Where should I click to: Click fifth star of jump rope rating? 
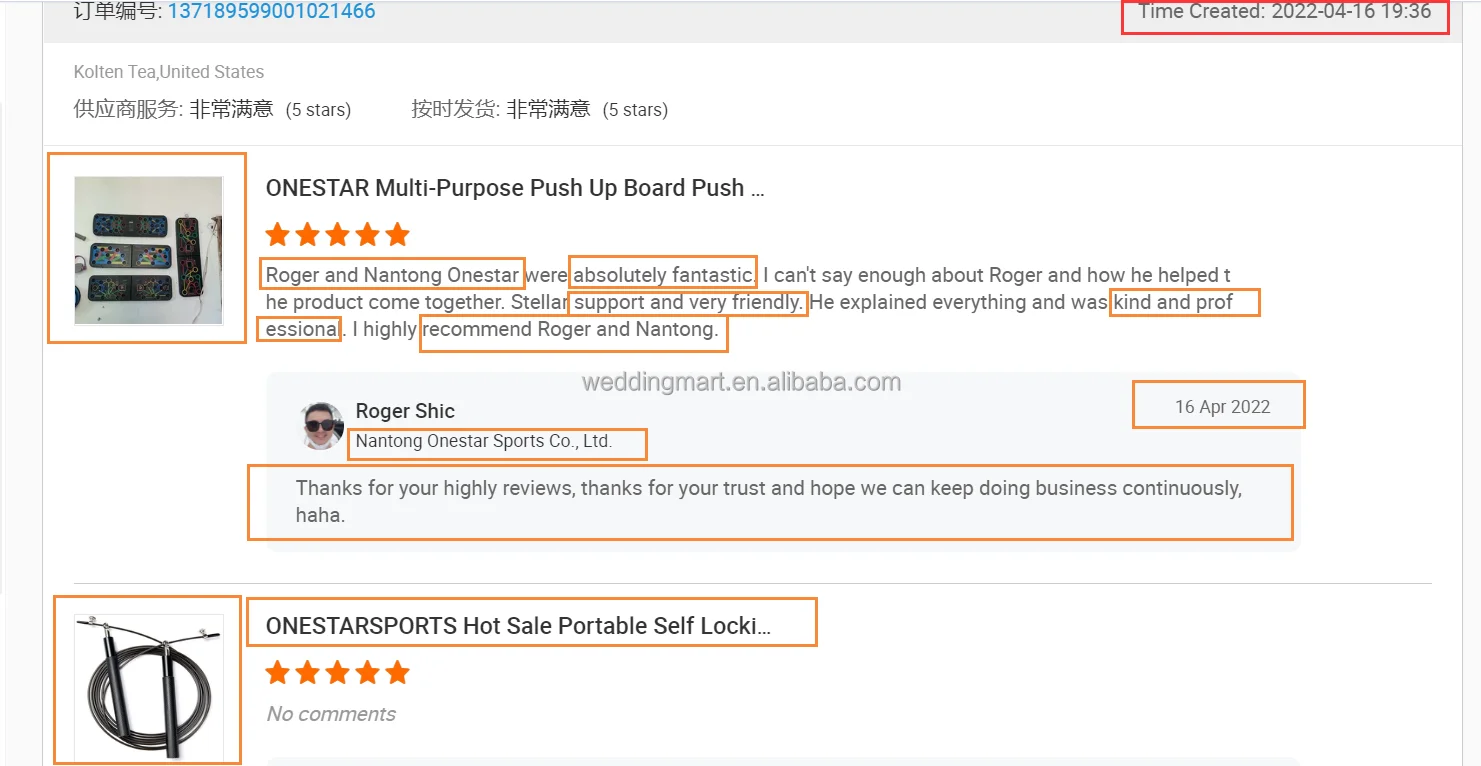click(x=397, y=673)
